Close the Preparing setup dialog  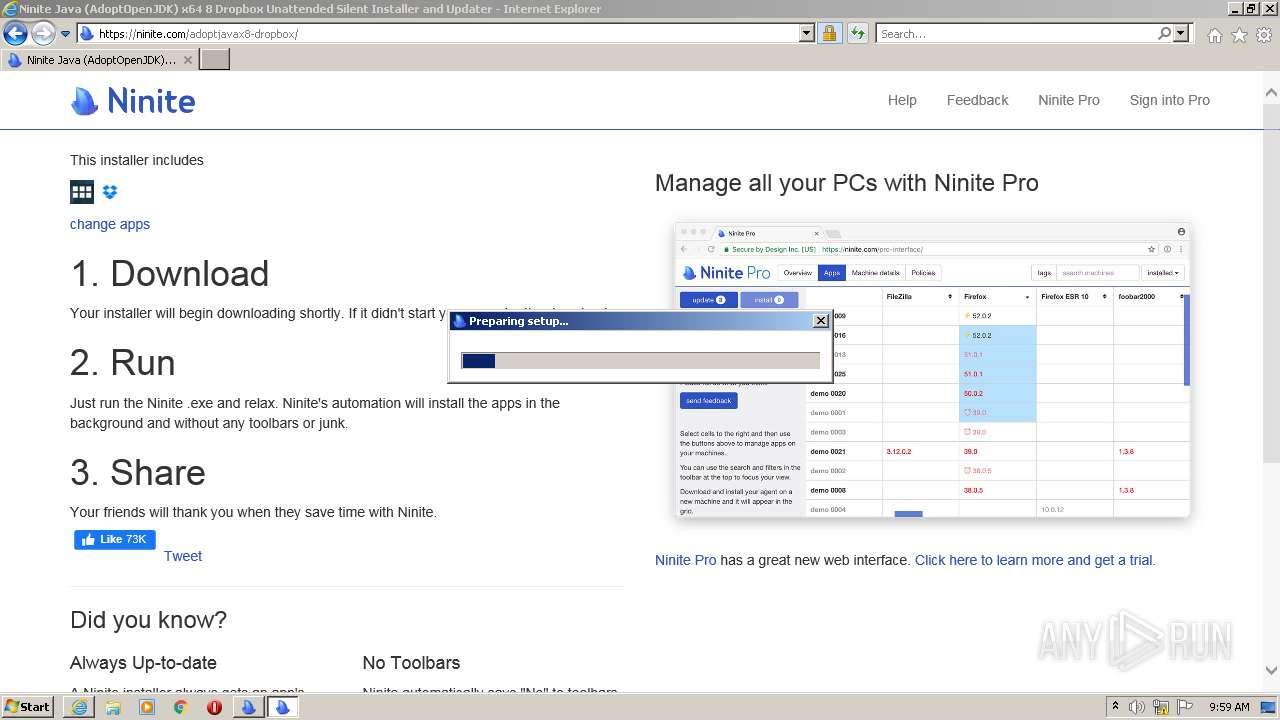coord(821,321)
